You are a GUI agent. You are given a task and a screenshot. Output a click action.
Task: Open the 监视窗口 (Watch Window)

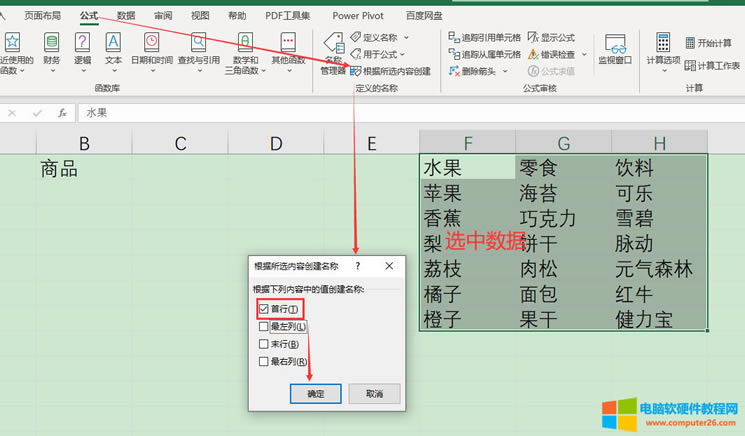click(x=615, y=48)
